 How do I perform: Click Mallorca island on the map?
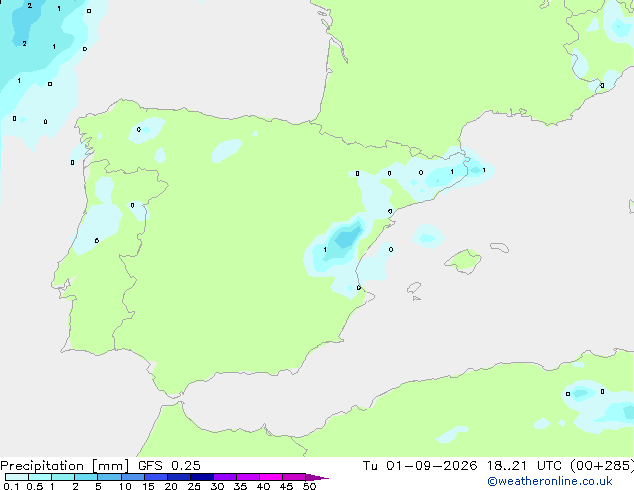click(x=464, y=261)
